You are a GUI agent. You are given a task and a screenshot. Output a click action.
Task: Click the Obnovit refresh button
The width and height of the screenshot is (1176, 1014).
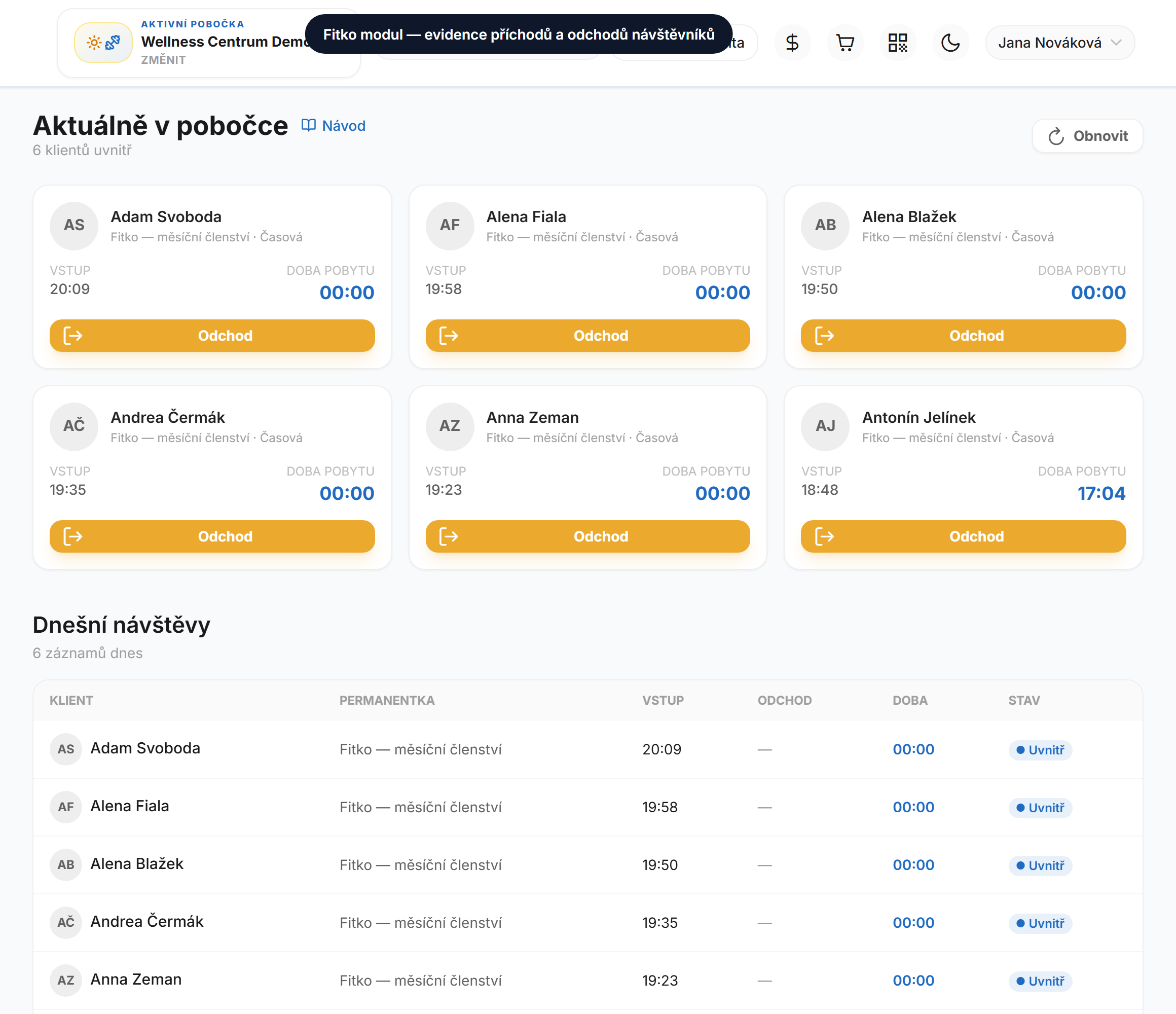pos(1087,136)
